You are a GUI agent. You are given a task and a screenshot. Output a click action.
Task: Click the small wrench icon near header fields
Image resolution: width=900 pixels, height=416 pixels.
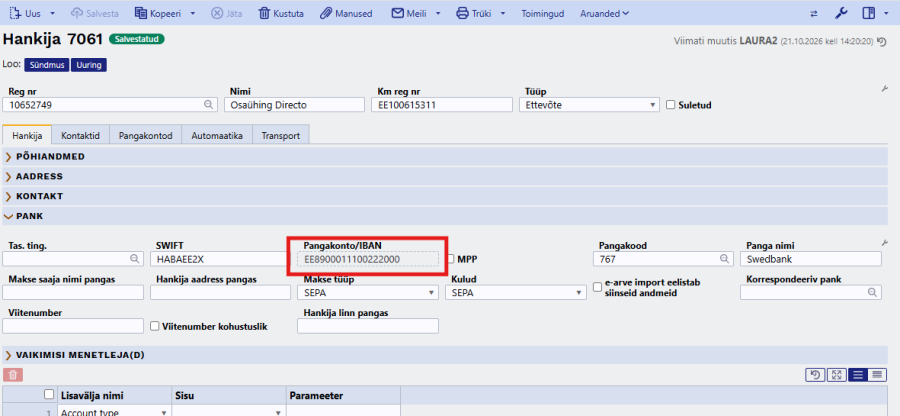click(885, 89)
